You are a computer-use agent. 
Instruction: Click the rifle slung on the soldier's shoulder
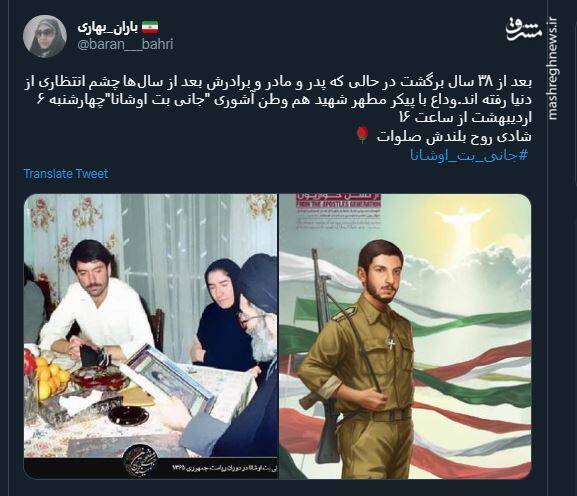pos(325,353)
